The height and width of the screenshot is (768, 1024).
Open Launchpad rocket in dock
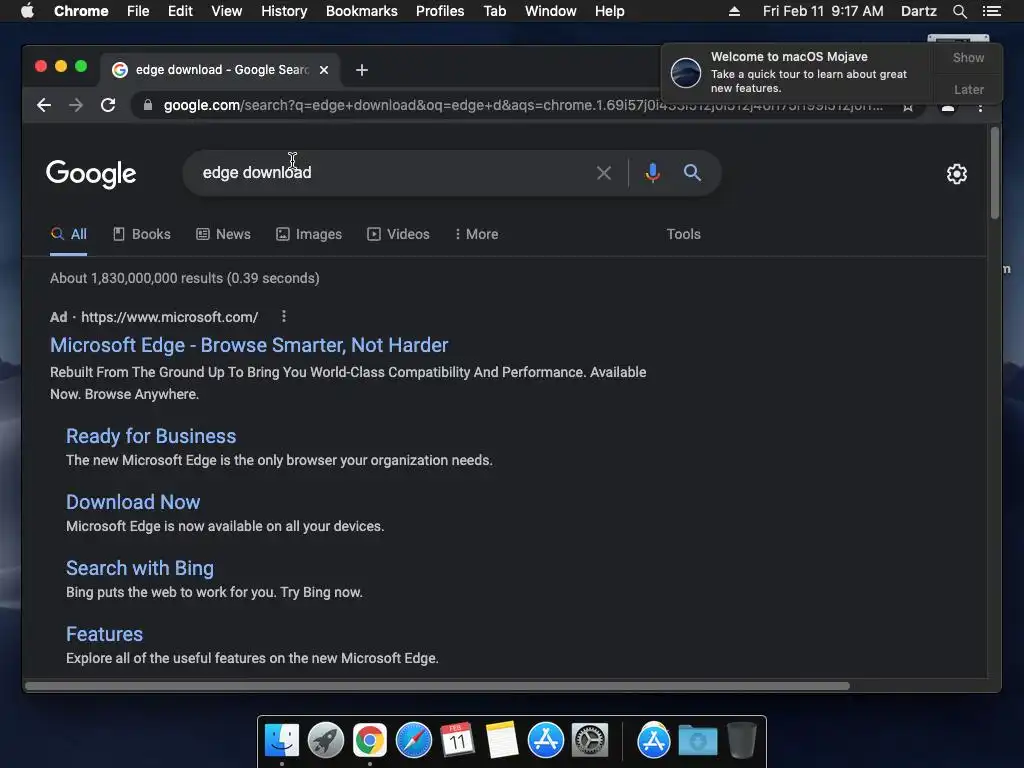pos(326,741)
